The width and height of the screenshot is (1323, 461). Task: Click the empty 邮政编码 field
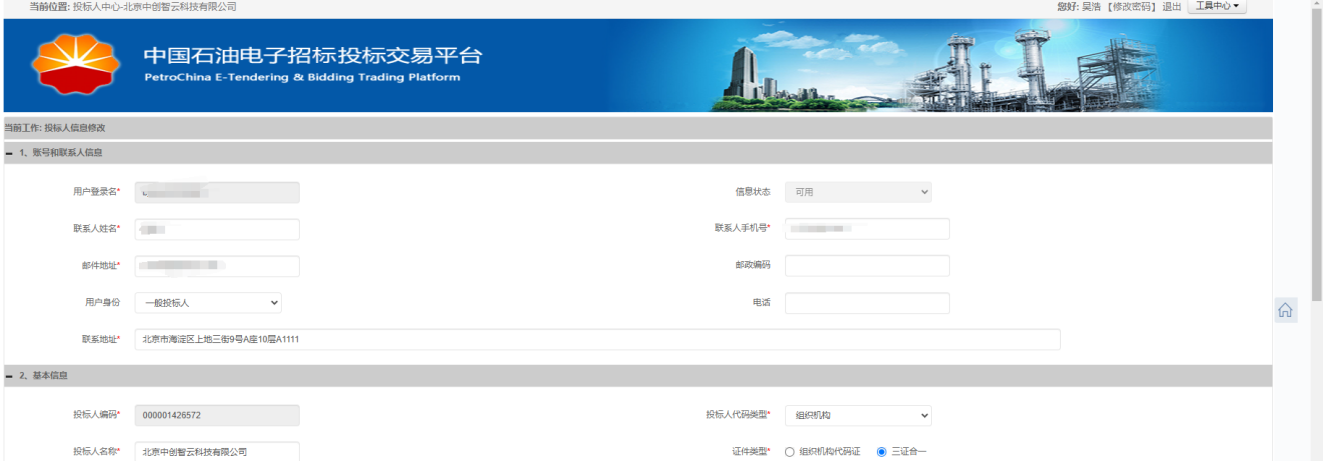866,266
